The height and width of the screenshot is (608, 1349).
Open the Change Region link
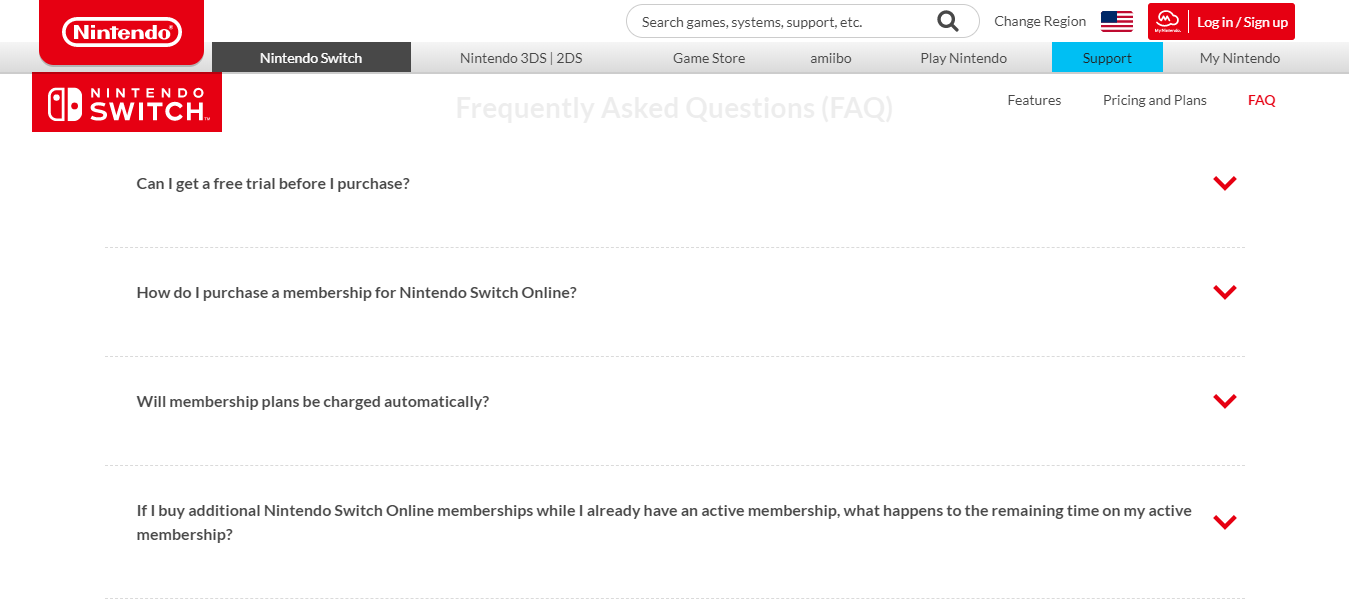pos(1040,21)
